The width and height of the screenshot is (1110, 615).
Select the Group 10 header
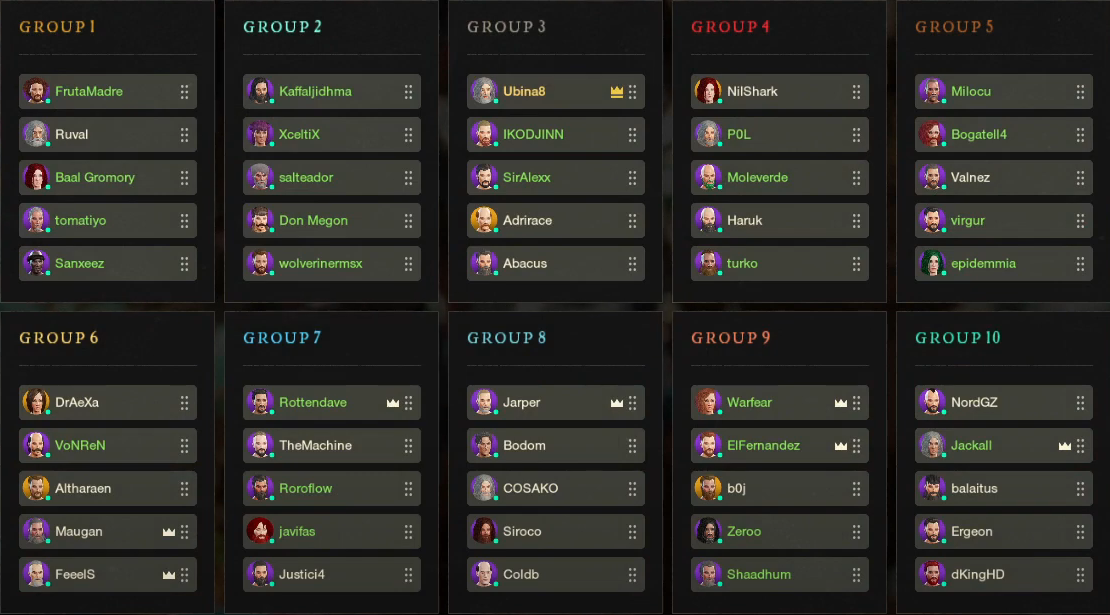[957, 338]
